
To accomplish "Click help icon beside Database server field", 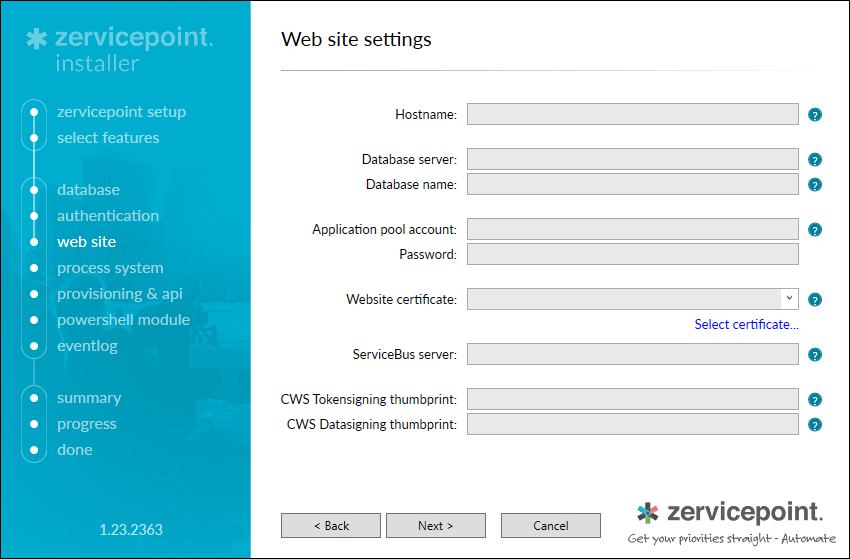I will 815,160.
